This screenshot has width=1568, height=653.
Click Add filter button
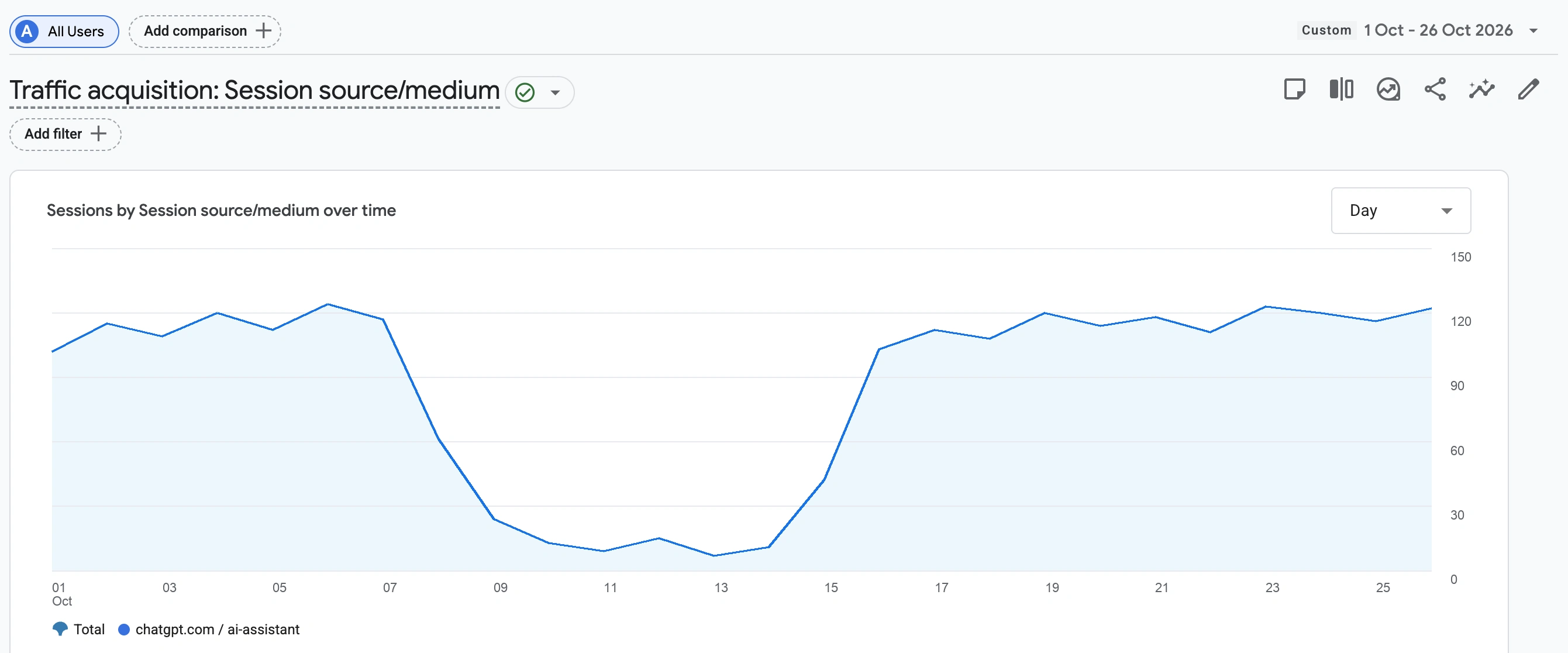[x=65, y=134]
